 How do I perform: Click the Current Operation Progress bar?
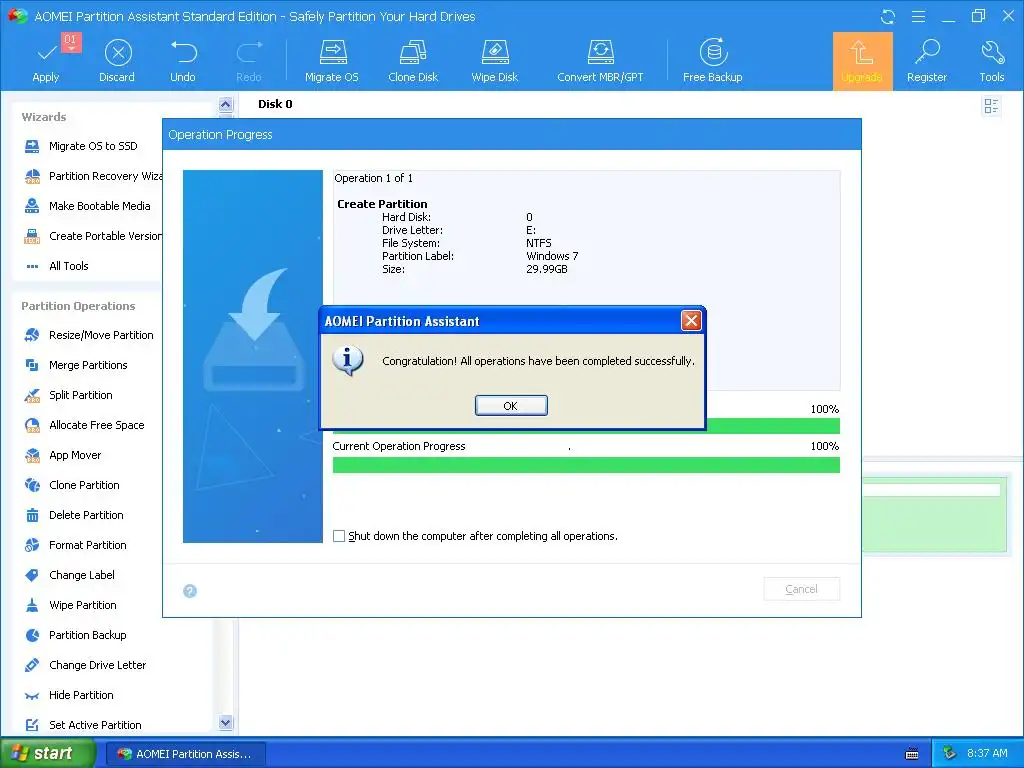point(586,465)
